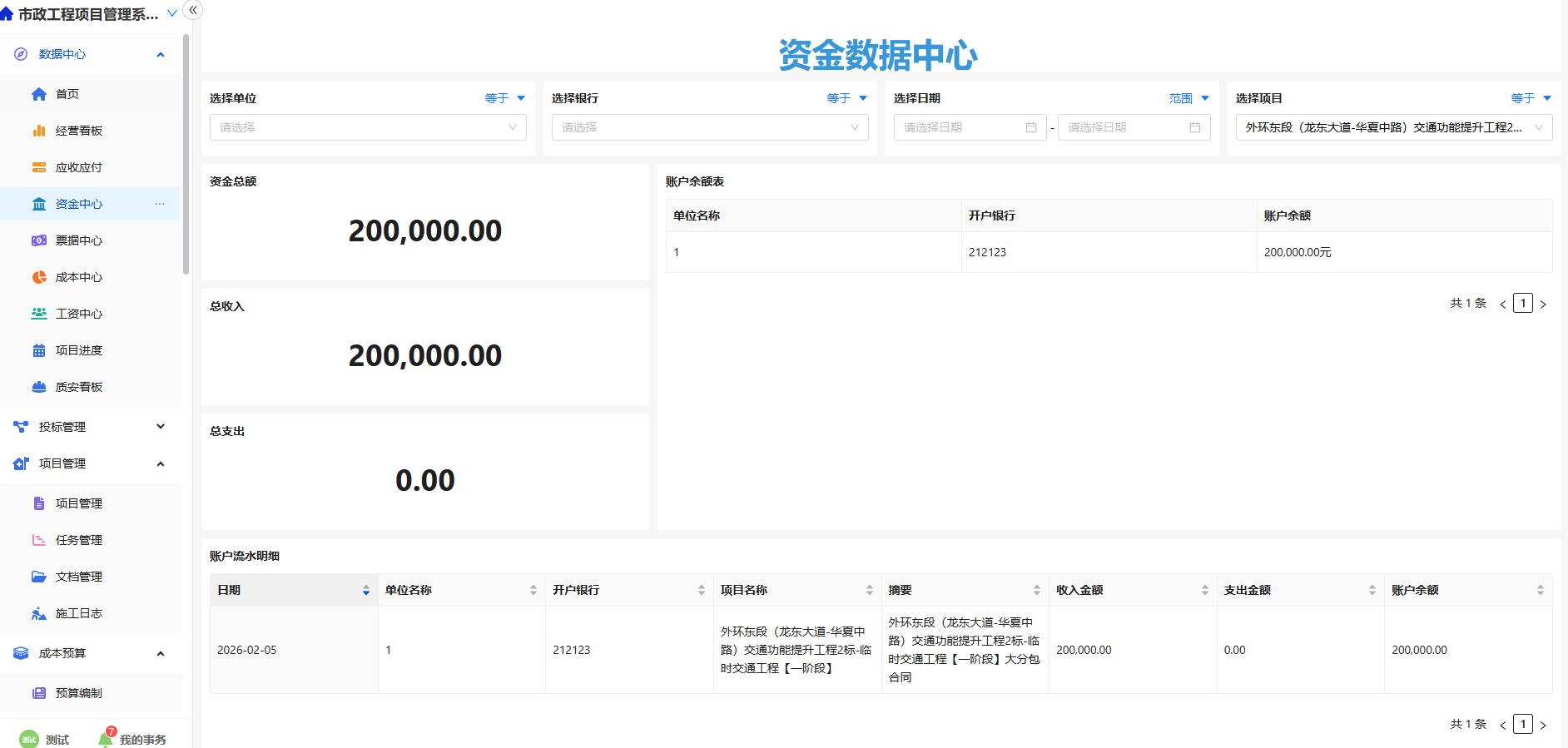Open the 选择银行 dropdown

(x=710, y=127)
